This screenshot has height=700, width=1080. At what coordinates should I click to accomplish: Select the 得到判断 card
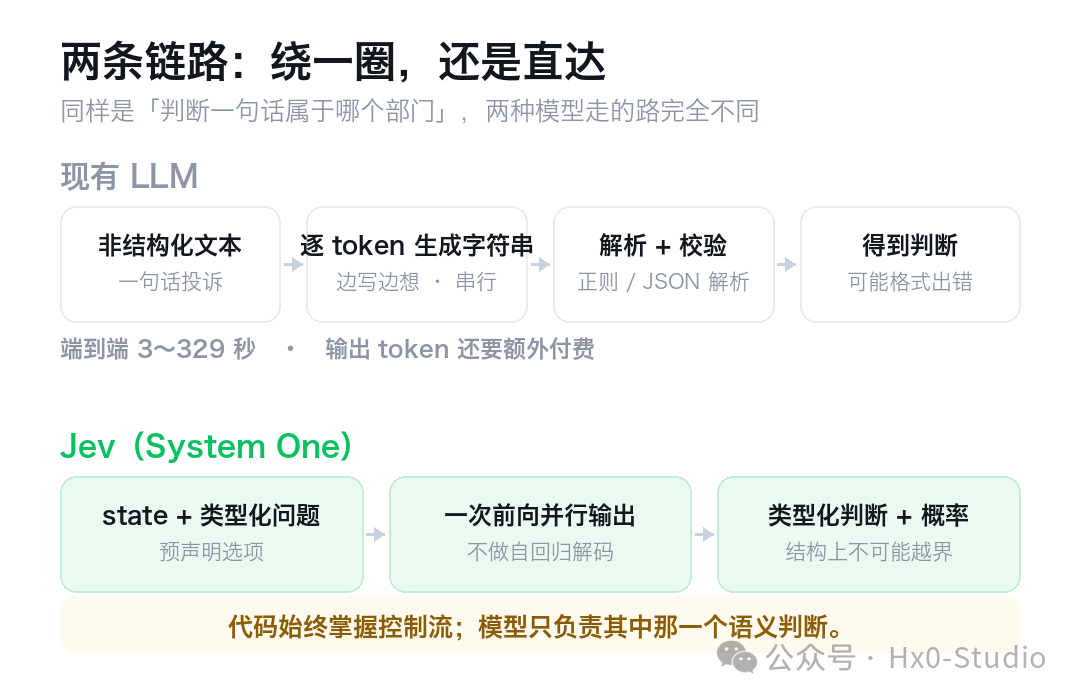click(910, 265)
